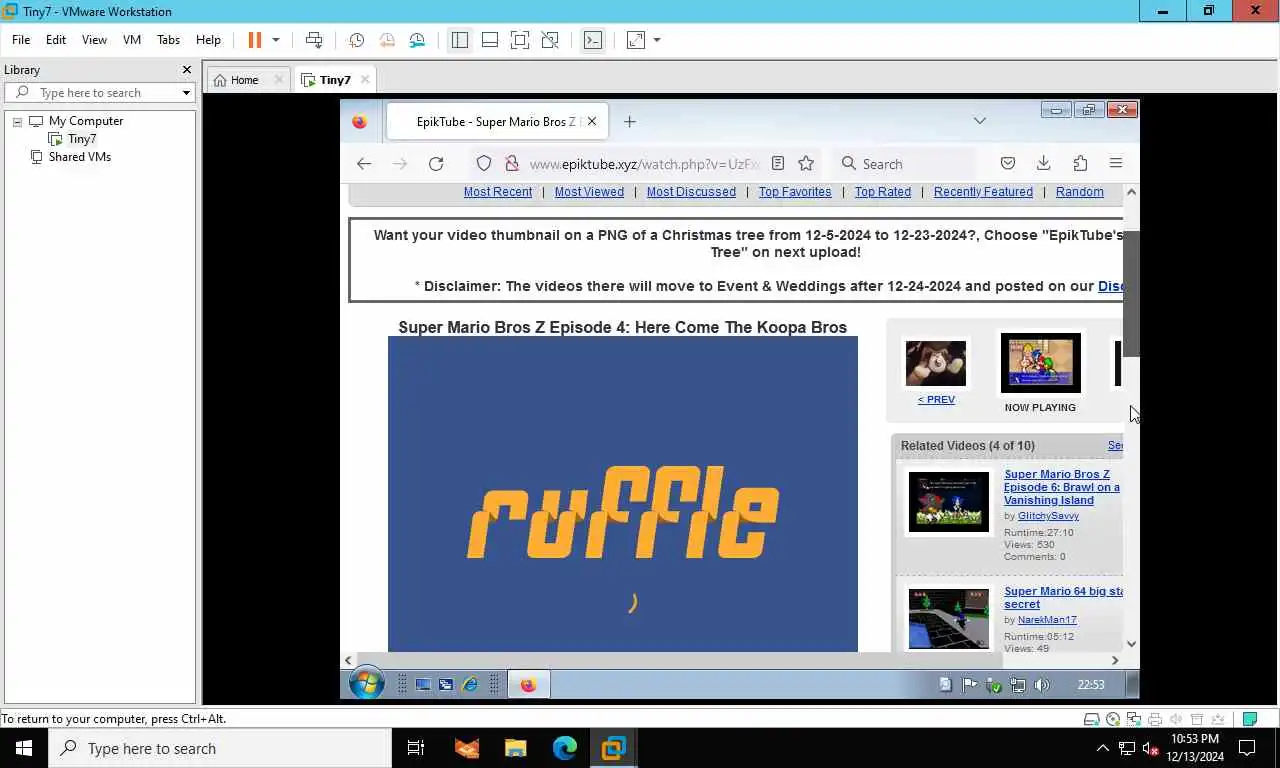Open the Most Recent videos link
Screen dimensions: 1280x768
click(x=498, y=192)
